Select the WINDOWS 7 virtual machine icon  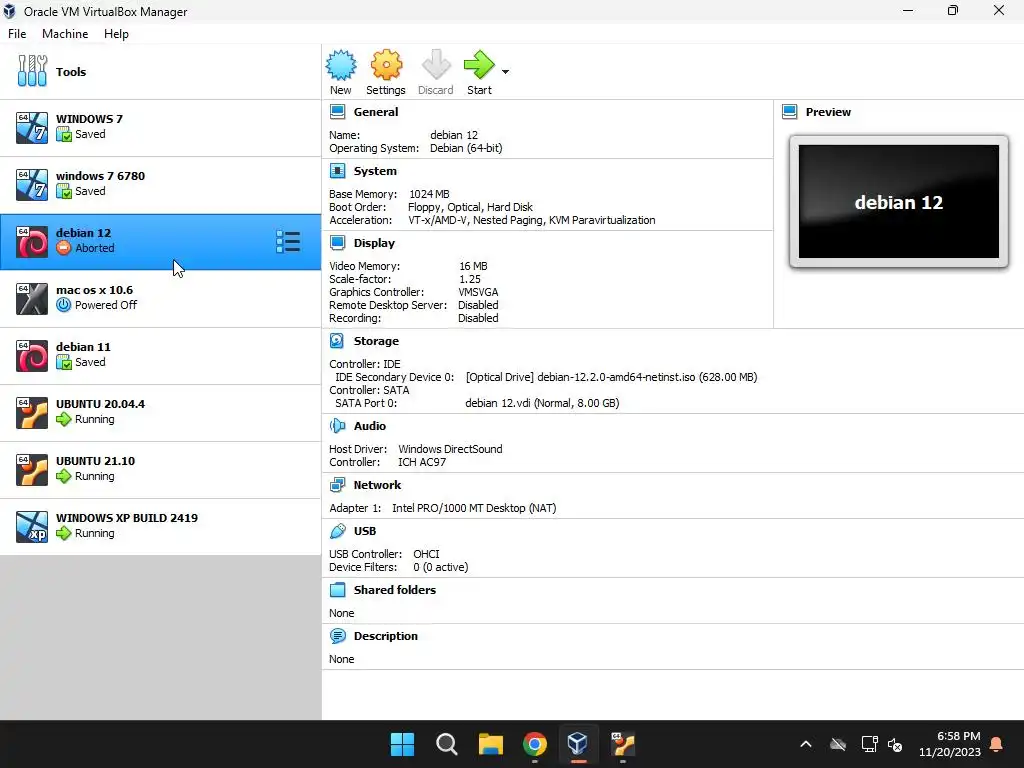point(32,127)
